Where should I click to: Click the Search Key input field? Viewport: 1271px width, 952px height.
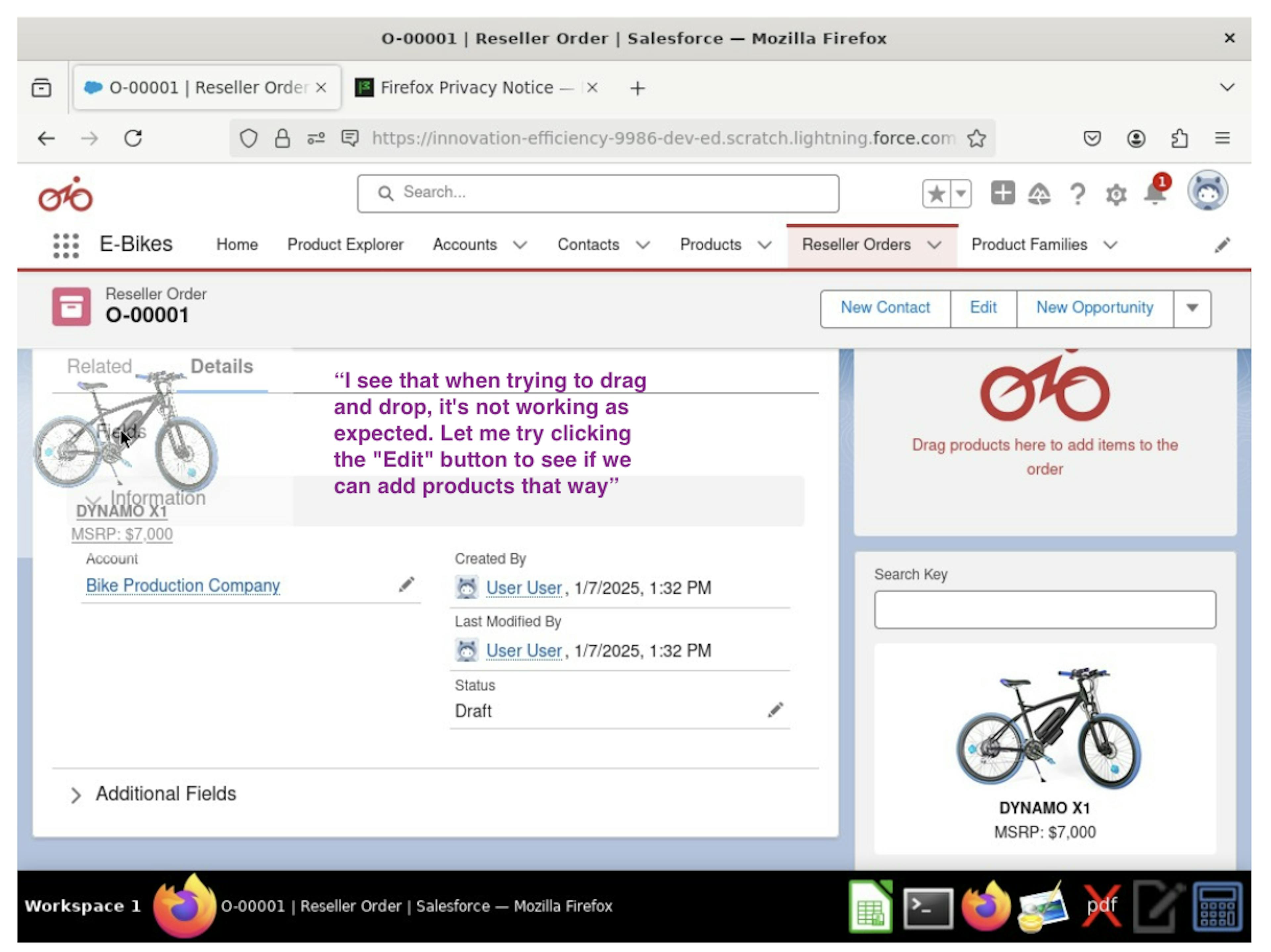point(1045,610)
